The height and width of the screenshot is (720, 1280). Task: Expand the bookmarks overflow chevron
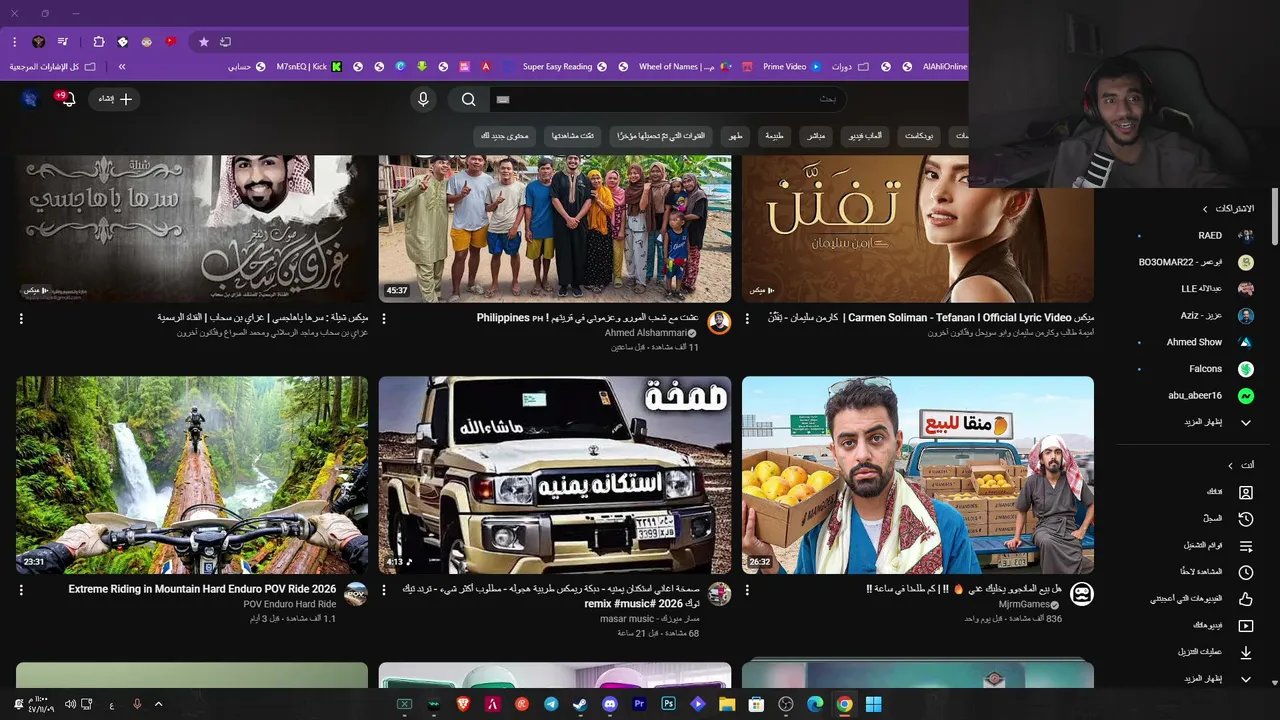[122, 67]
